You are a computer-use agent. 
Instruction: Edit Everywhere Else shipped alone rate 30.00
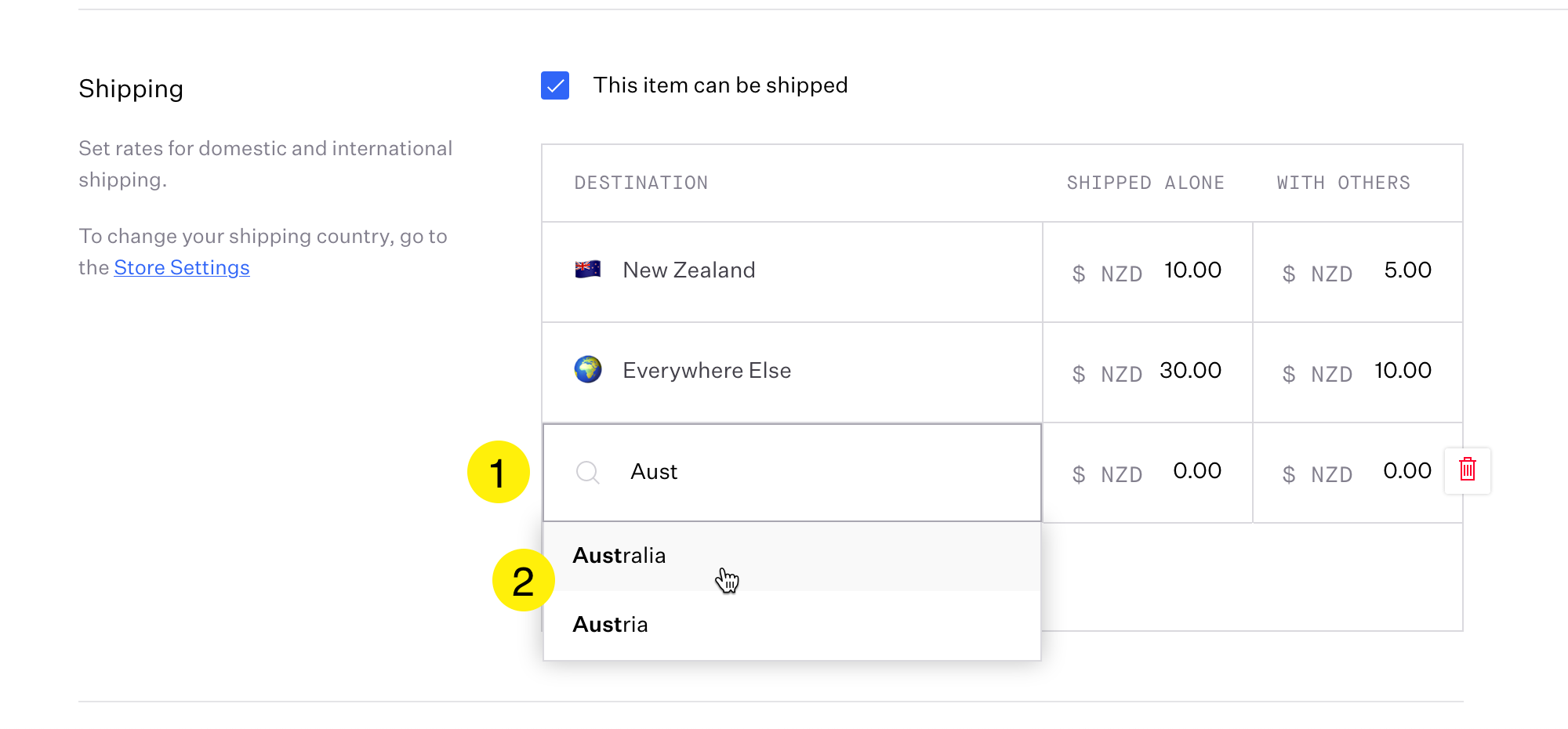[x=1190, y=371]
